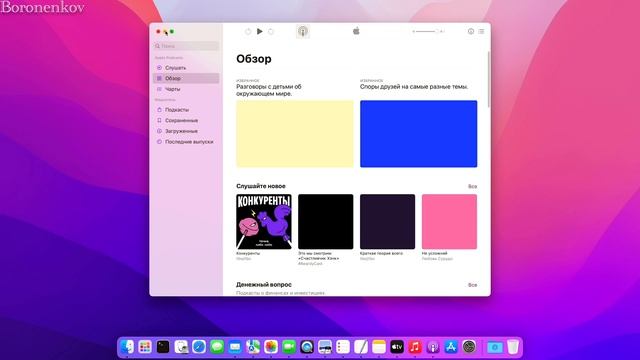Open Последние выпуски in the sidebar

click(x=186, y=142)
